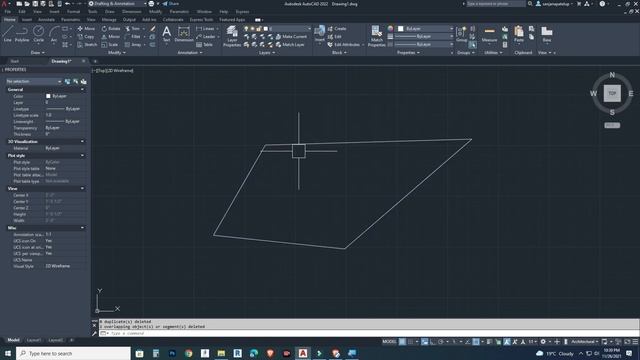Image resolution: width=640 pixels, height=360 pixels.
Task: Toggle object snap in status bar
Action: [476, 342]
